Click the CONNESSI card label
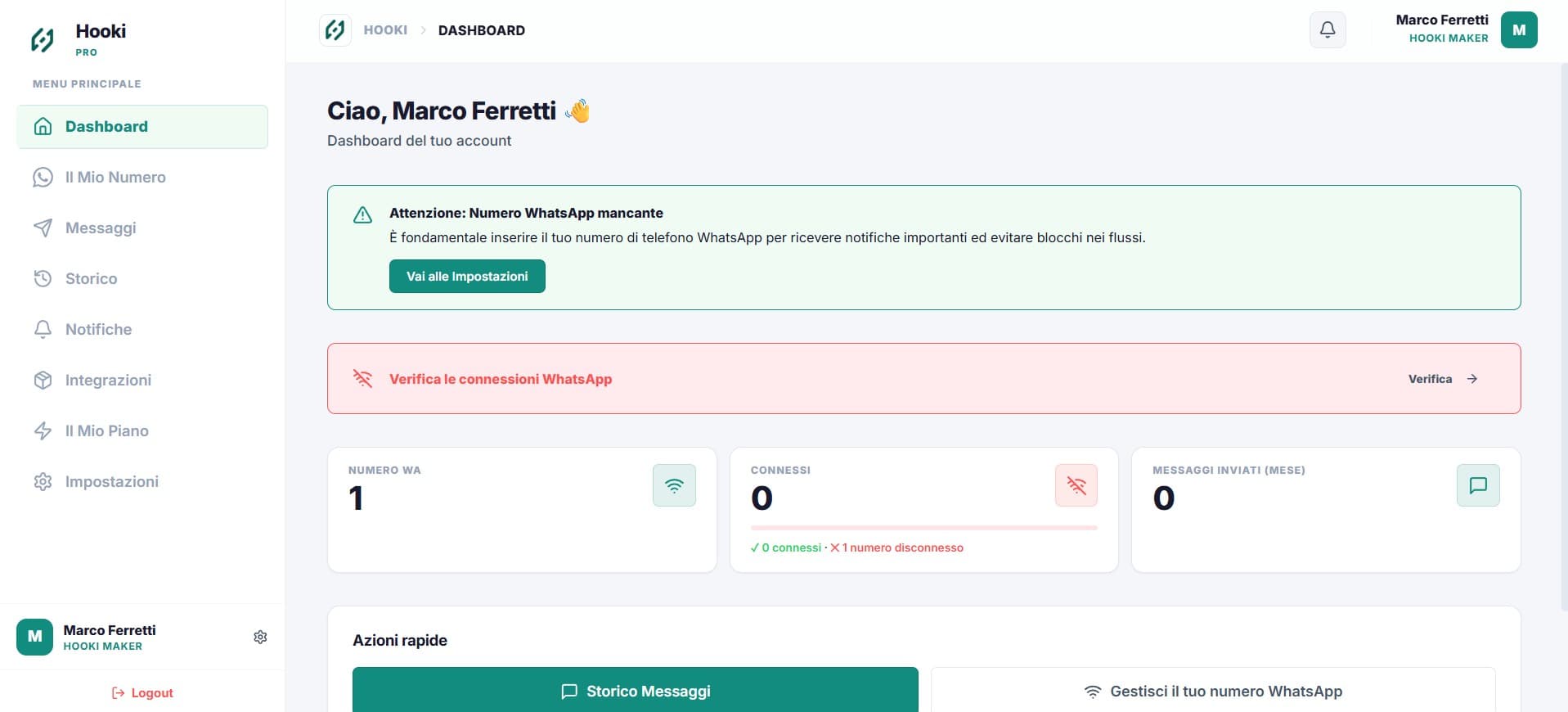Screen dimensions: 1568x712 (x=780, y=471)
